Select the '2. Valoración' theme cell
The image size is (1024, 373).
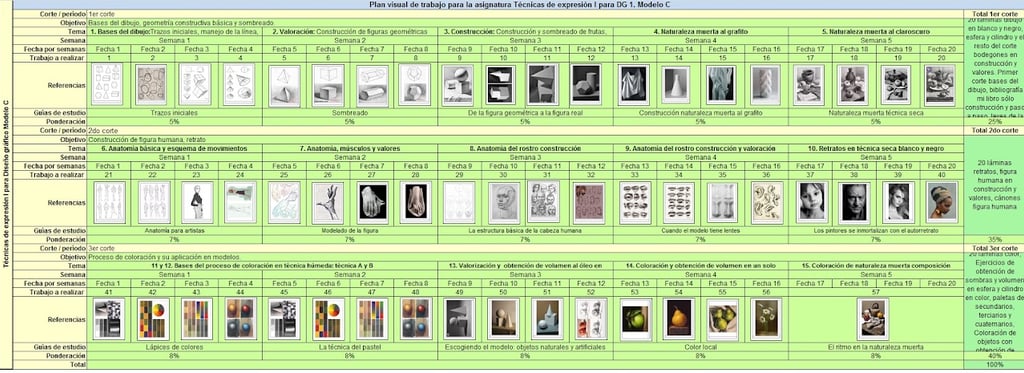349,31
